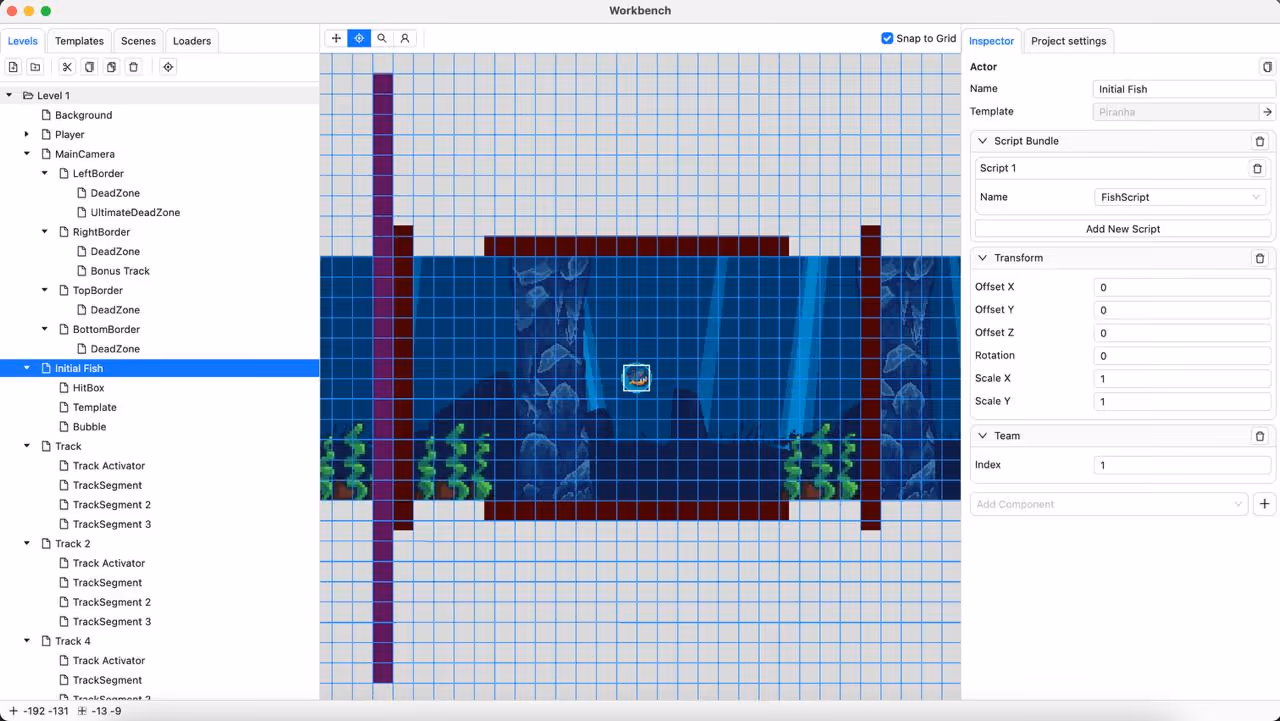Select the move tool in the canvas toolbar
Screen dimensions: 1280x721
[x=335, y=38]
